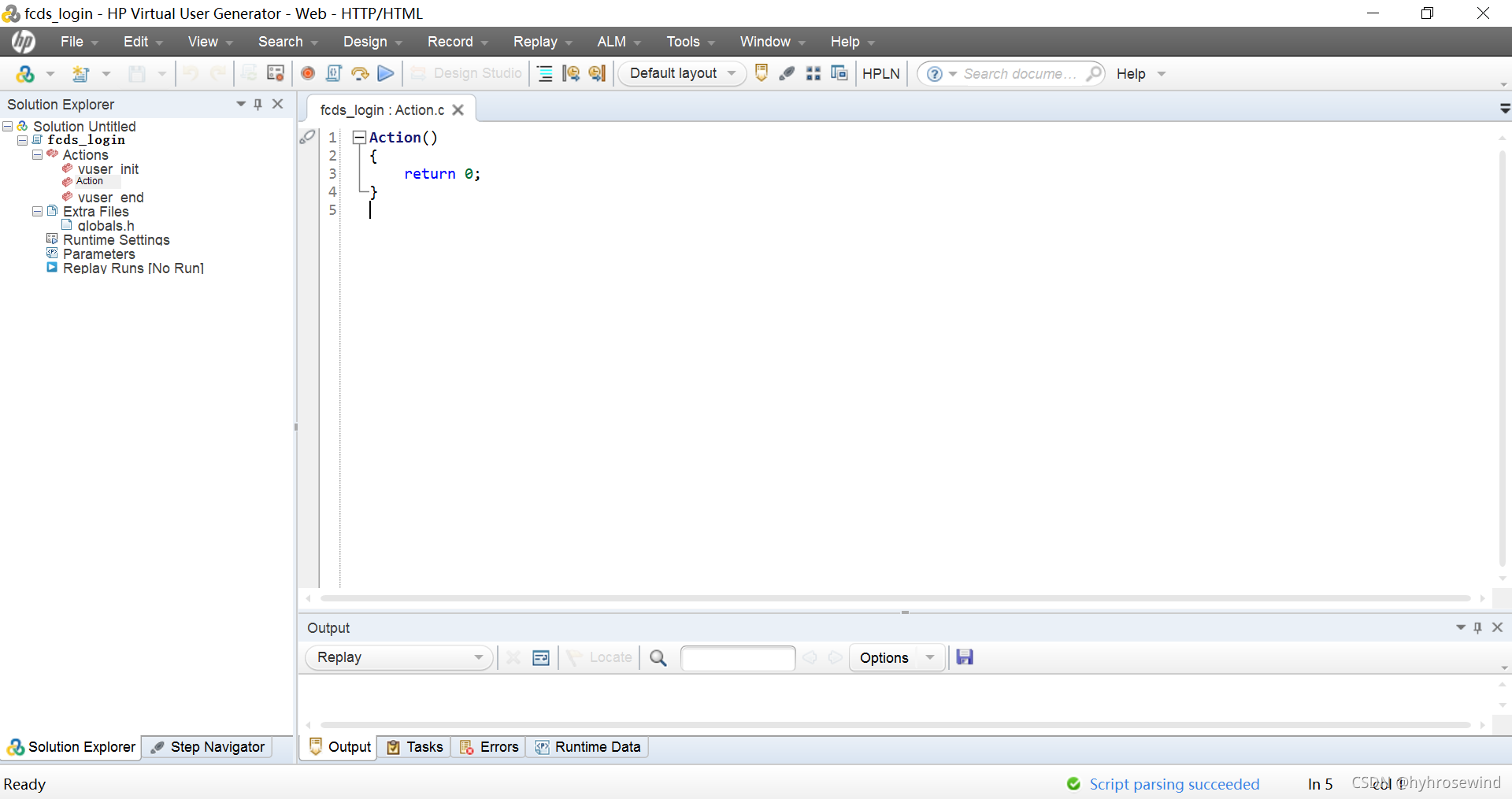The width and height of the screenshot is (1512, 799).
Task: Click the new script icon in toolbar
Action: point(80,73)
